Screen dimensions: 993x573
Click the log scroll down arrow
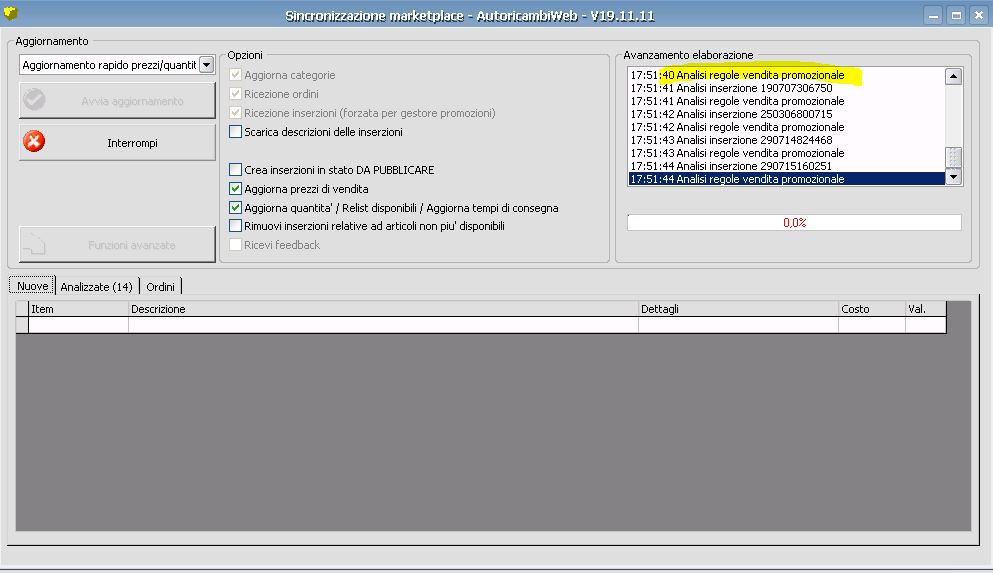954,177
